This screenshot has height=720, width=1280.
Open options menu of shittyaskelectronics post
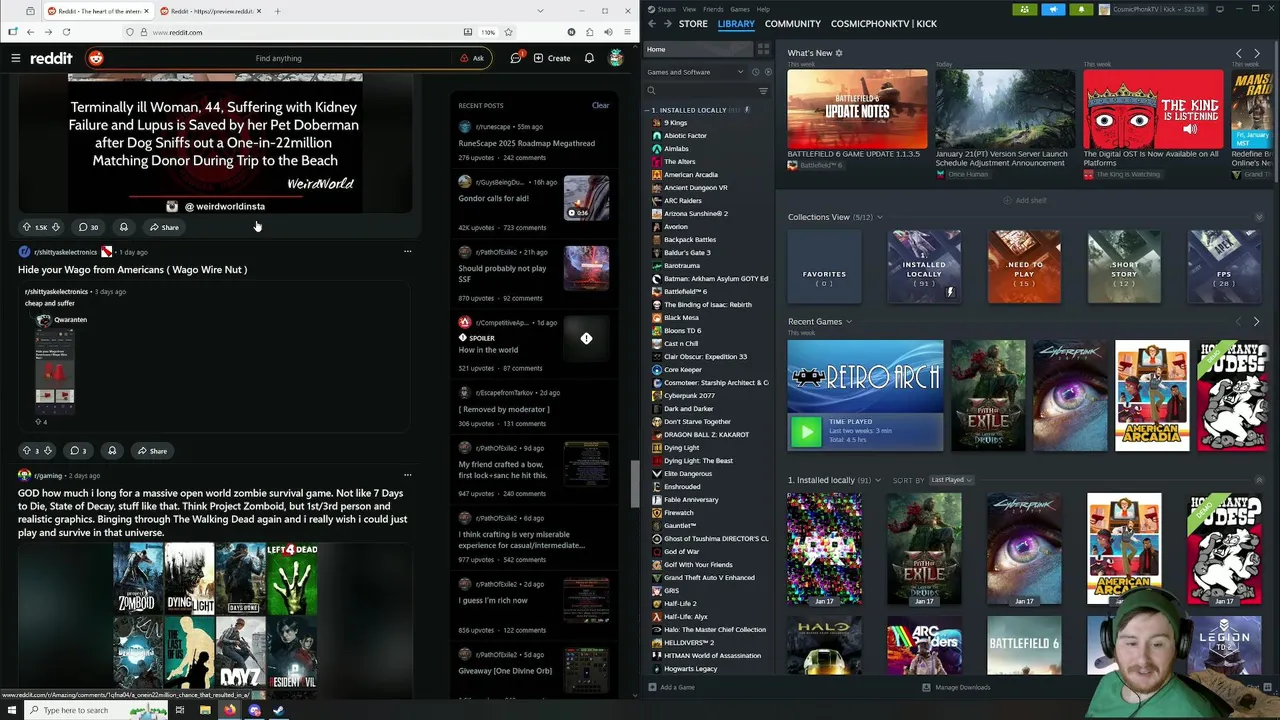click(407, 251)
